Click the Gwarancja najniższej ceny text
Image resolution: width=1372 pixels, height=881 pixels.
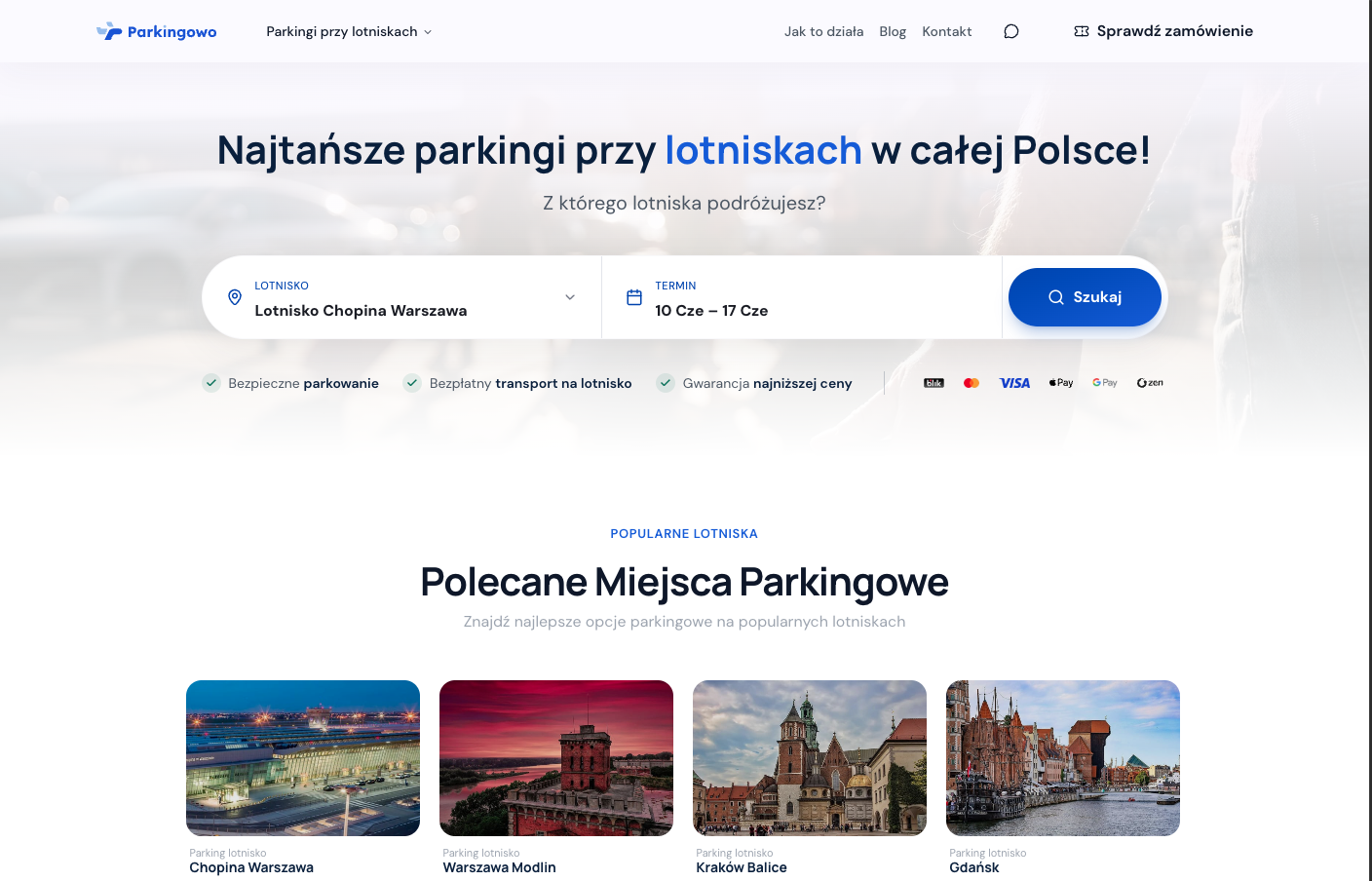click(767, 383)
